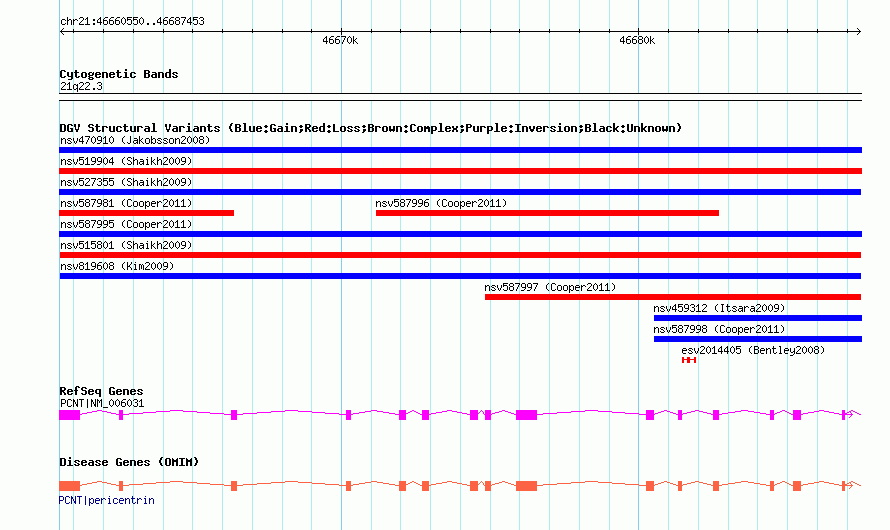Image resolution: width=890 pixels, height=530 pixels.
Task: Open the PCNT|pericentrin OMIM link
Action: coord(107,500)
